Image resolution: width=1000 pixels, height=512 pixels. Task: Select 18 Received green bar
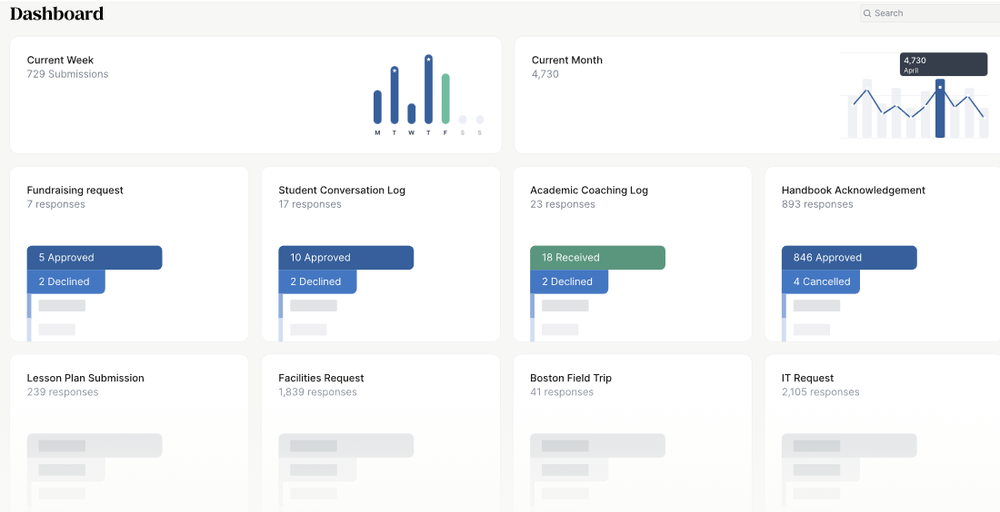click(x=597, y=258)
